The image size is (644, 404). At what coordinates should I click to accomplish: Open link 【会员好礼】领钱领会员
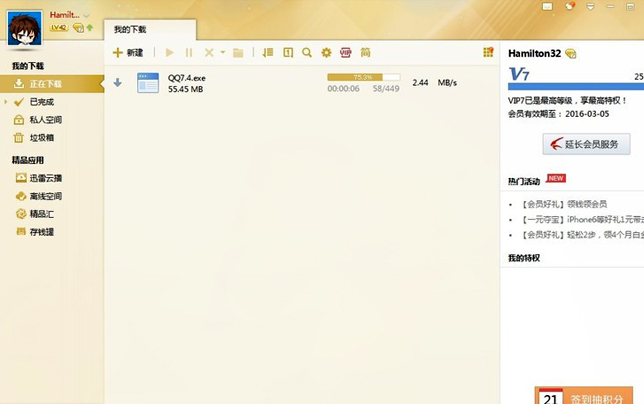pos(563,204)
